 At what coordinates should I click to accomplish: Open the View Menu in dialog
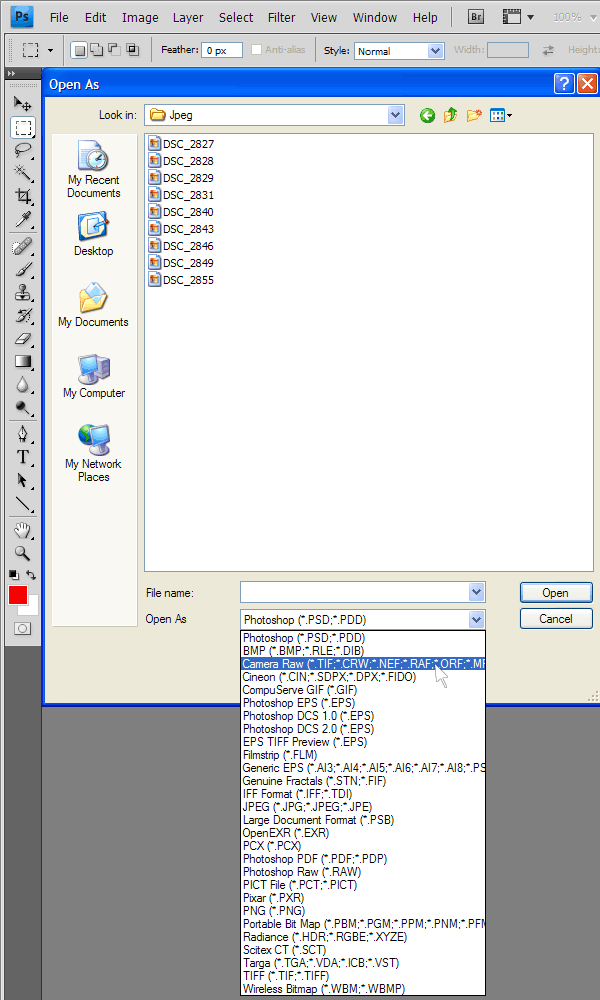click(501, 115)
